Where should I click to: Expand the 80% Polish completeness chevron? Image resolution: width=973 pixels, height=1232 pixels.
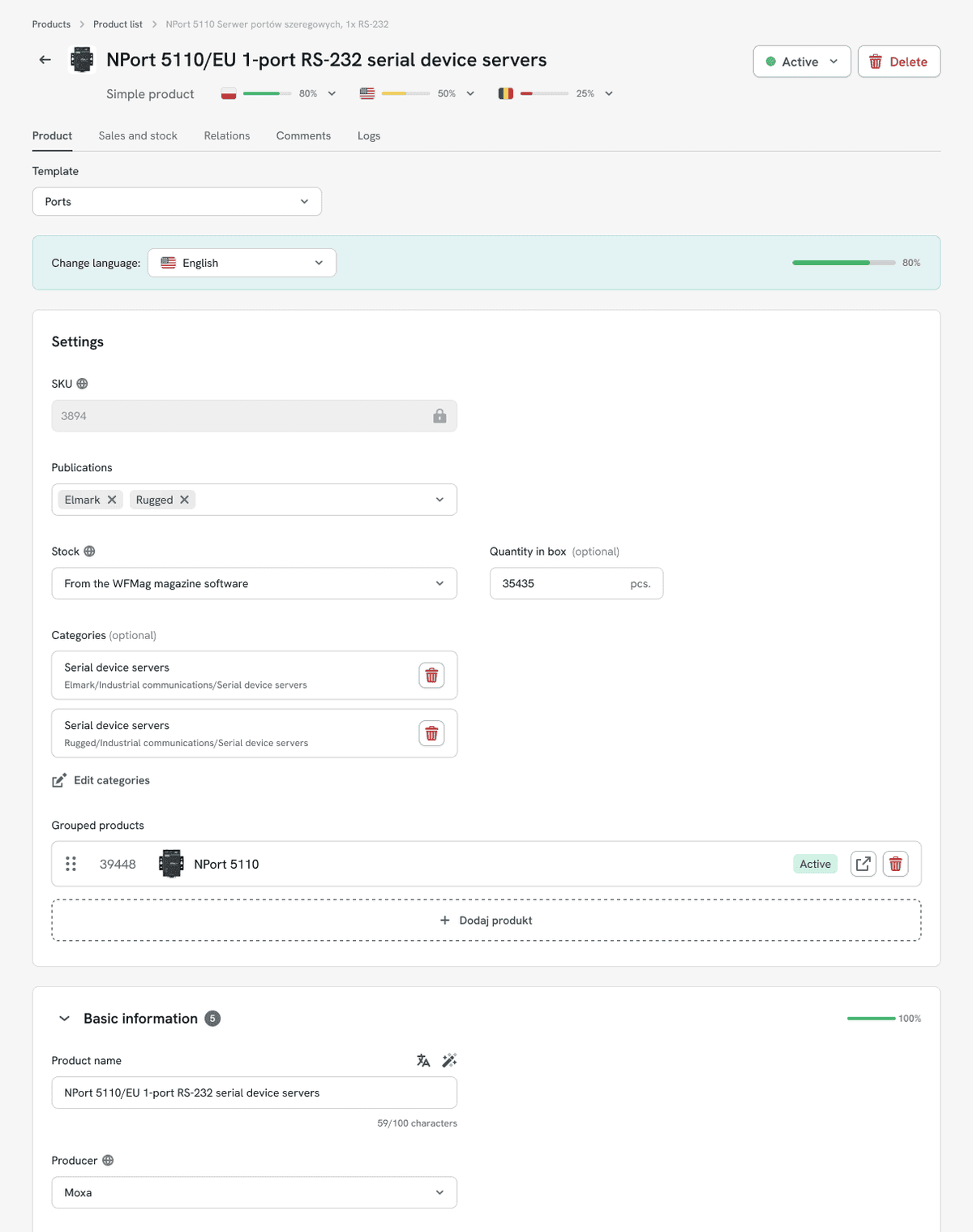tap(332, 93)
